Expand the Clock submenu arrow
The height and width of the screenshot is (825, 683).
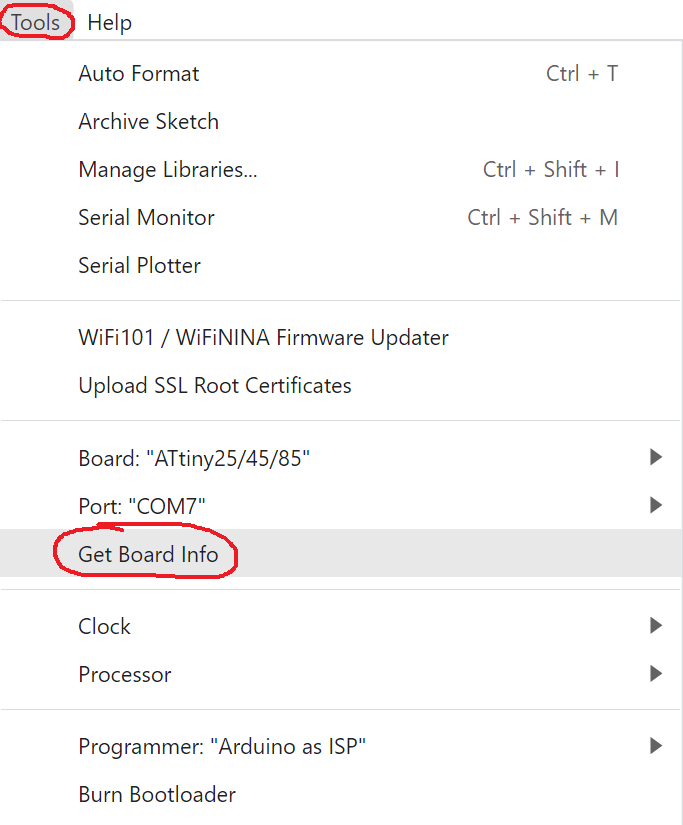(656, 627)
